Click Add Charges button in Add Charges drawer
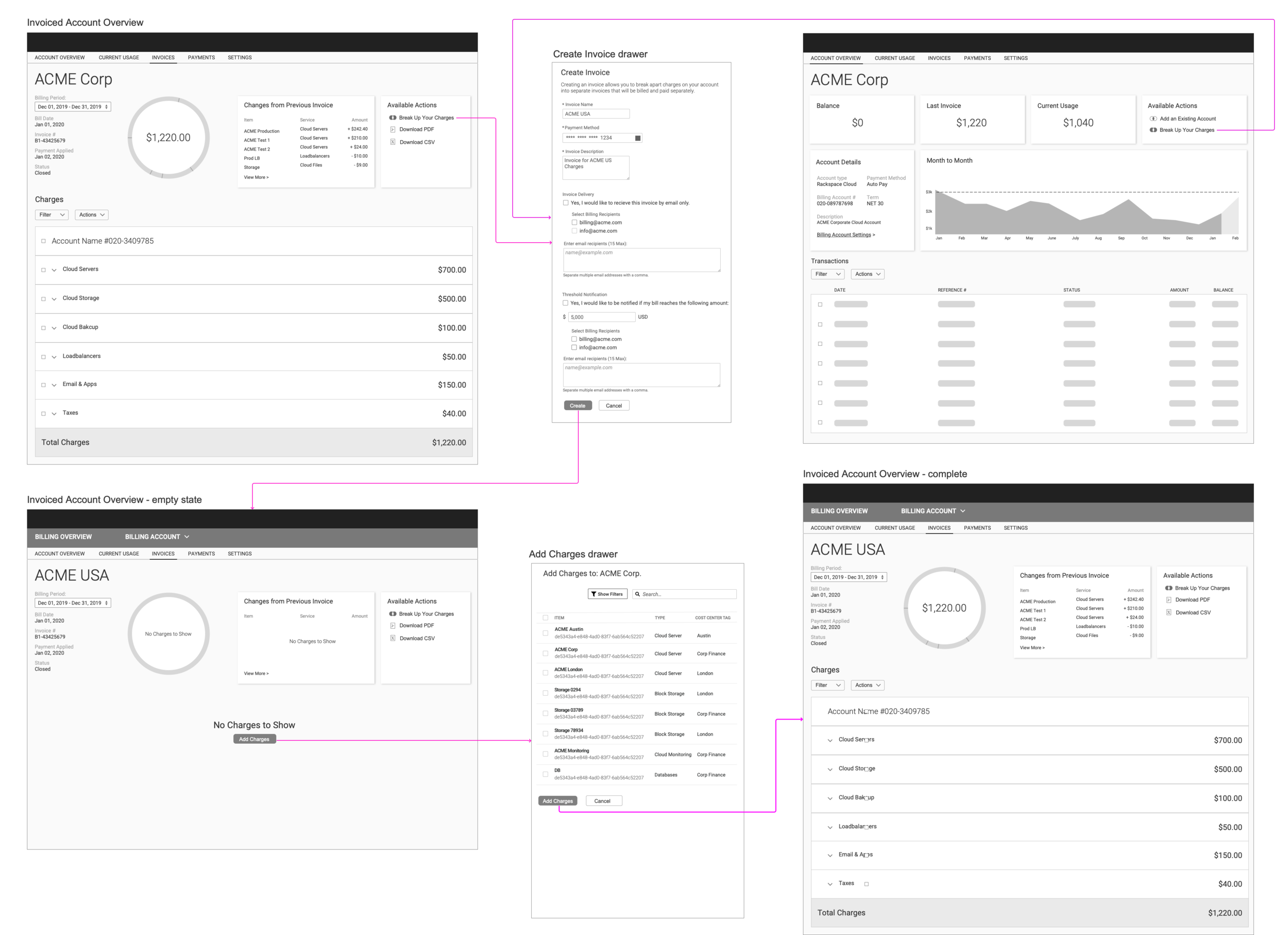The image size is (1288, 935). click(557, 801)
